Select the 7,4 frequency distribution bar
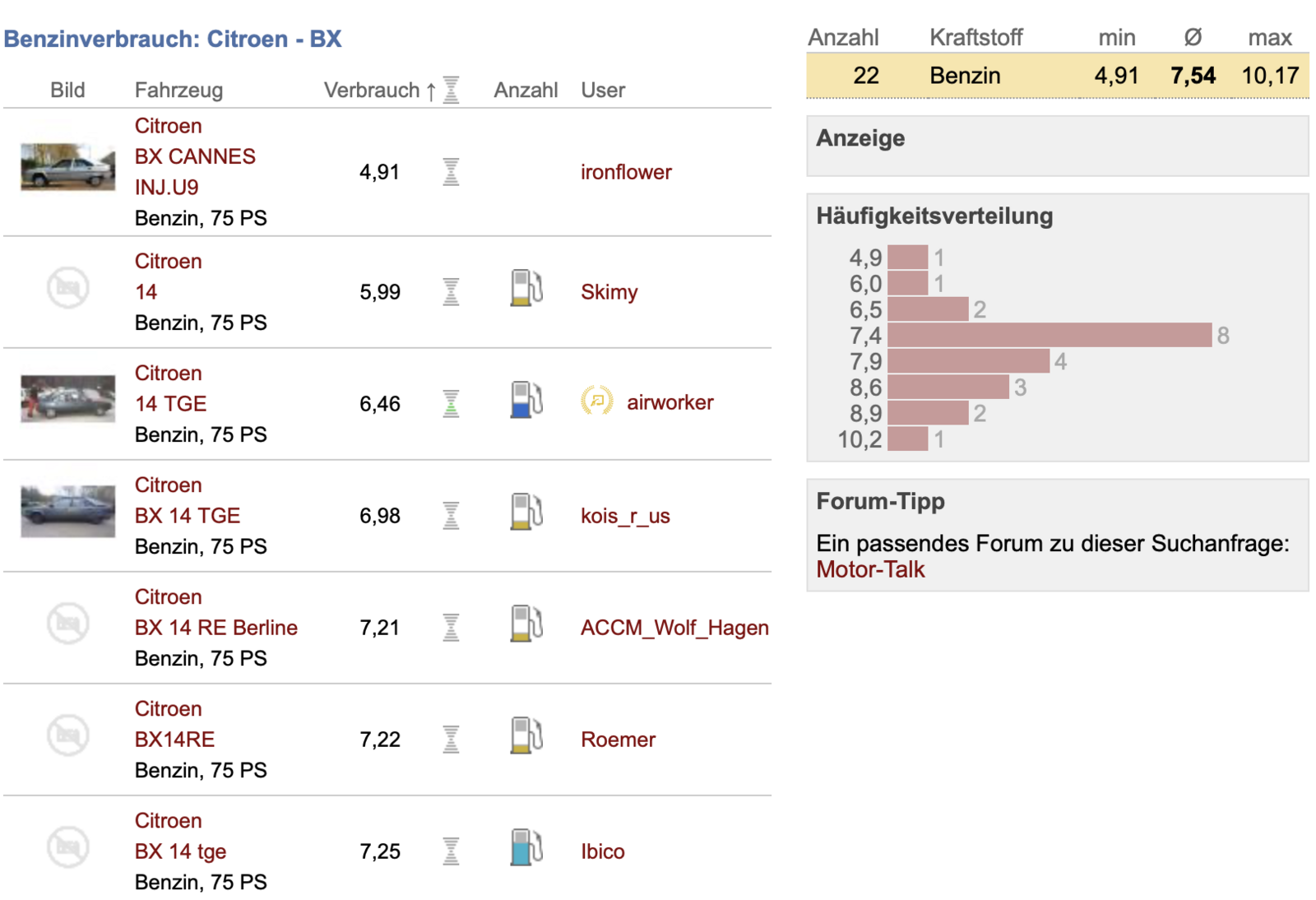This screenshot has width=1316, height=900. [x=1050, y=335]
